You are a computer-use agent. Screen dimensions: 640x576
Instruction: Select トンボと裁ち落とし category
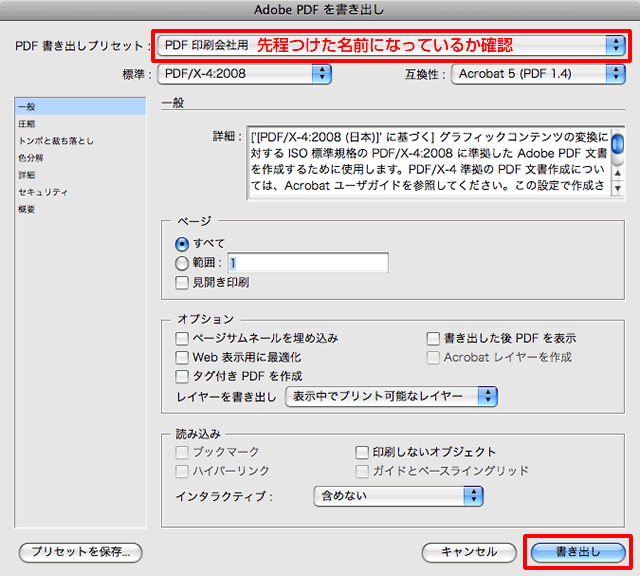[x=80, y=141]
